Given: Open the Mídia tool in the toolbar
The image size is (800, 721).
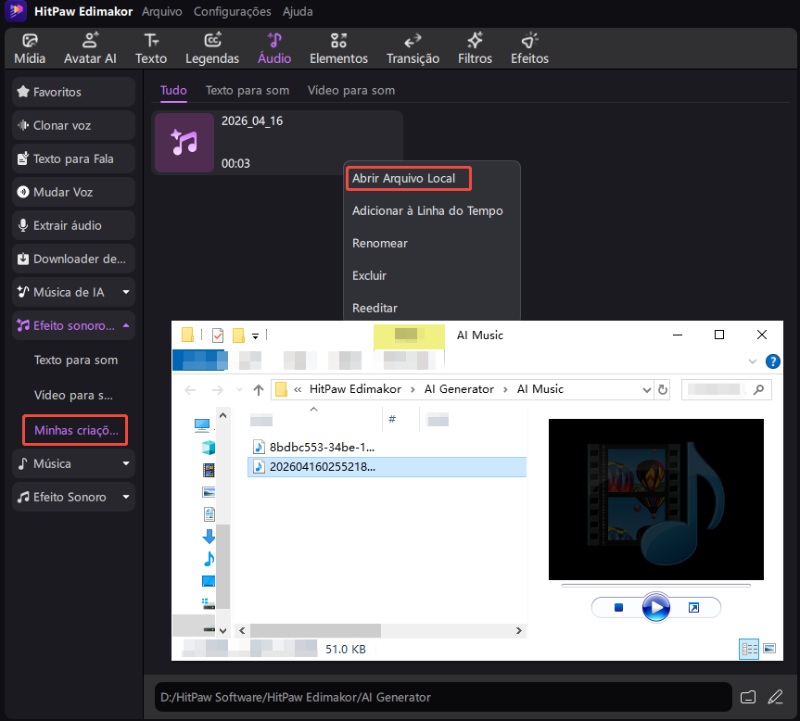Looking at the screenshot, I should [x=30, y=49].
